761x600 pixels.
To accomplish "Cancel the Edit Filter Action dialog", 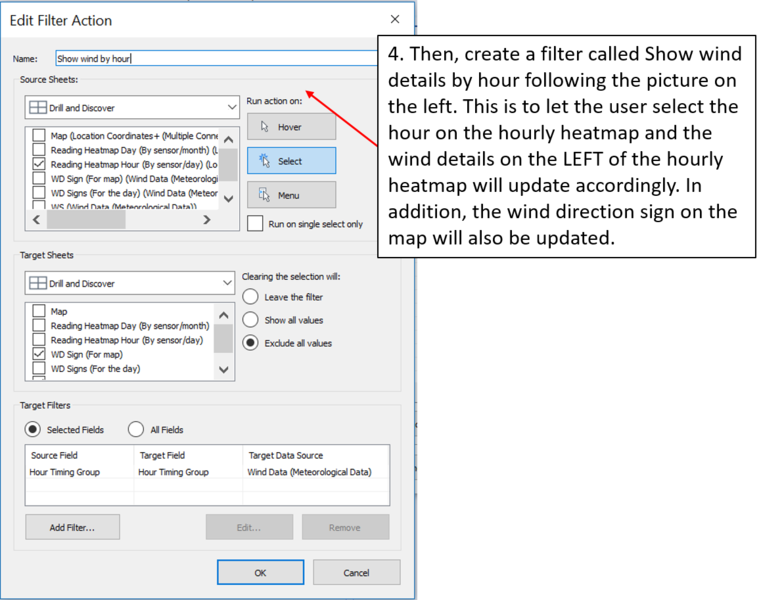I will click(356, 573).
